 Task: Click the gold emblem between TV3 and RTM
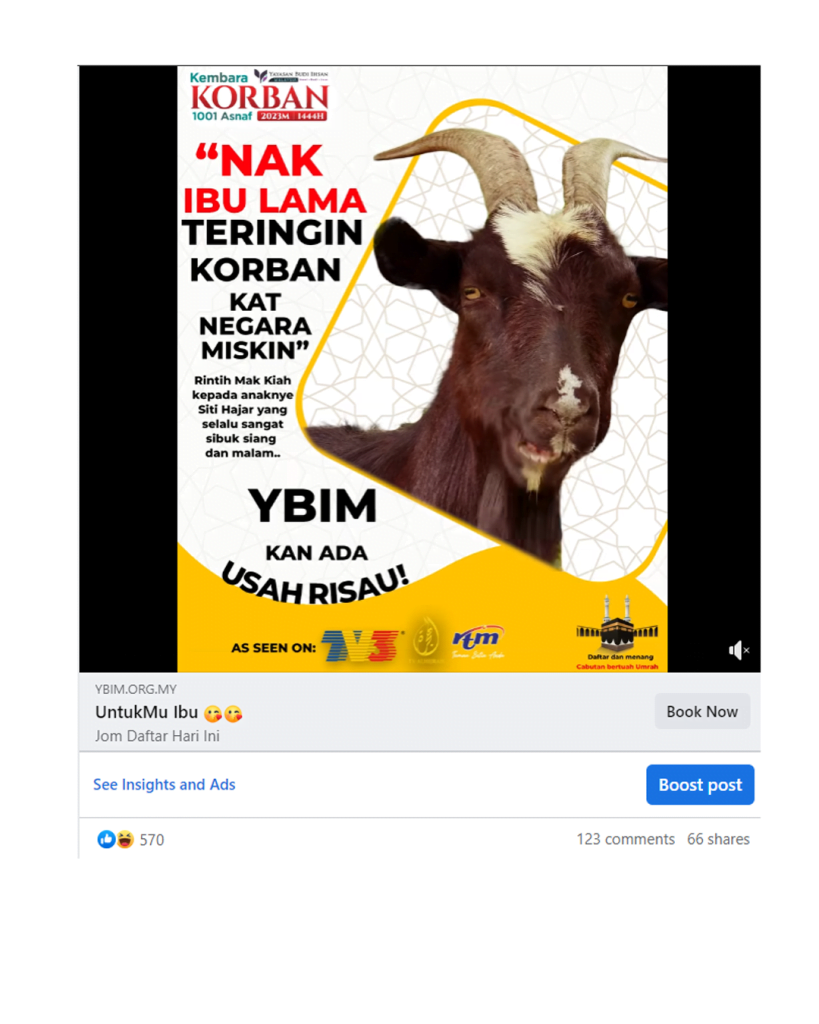[427, 640]
